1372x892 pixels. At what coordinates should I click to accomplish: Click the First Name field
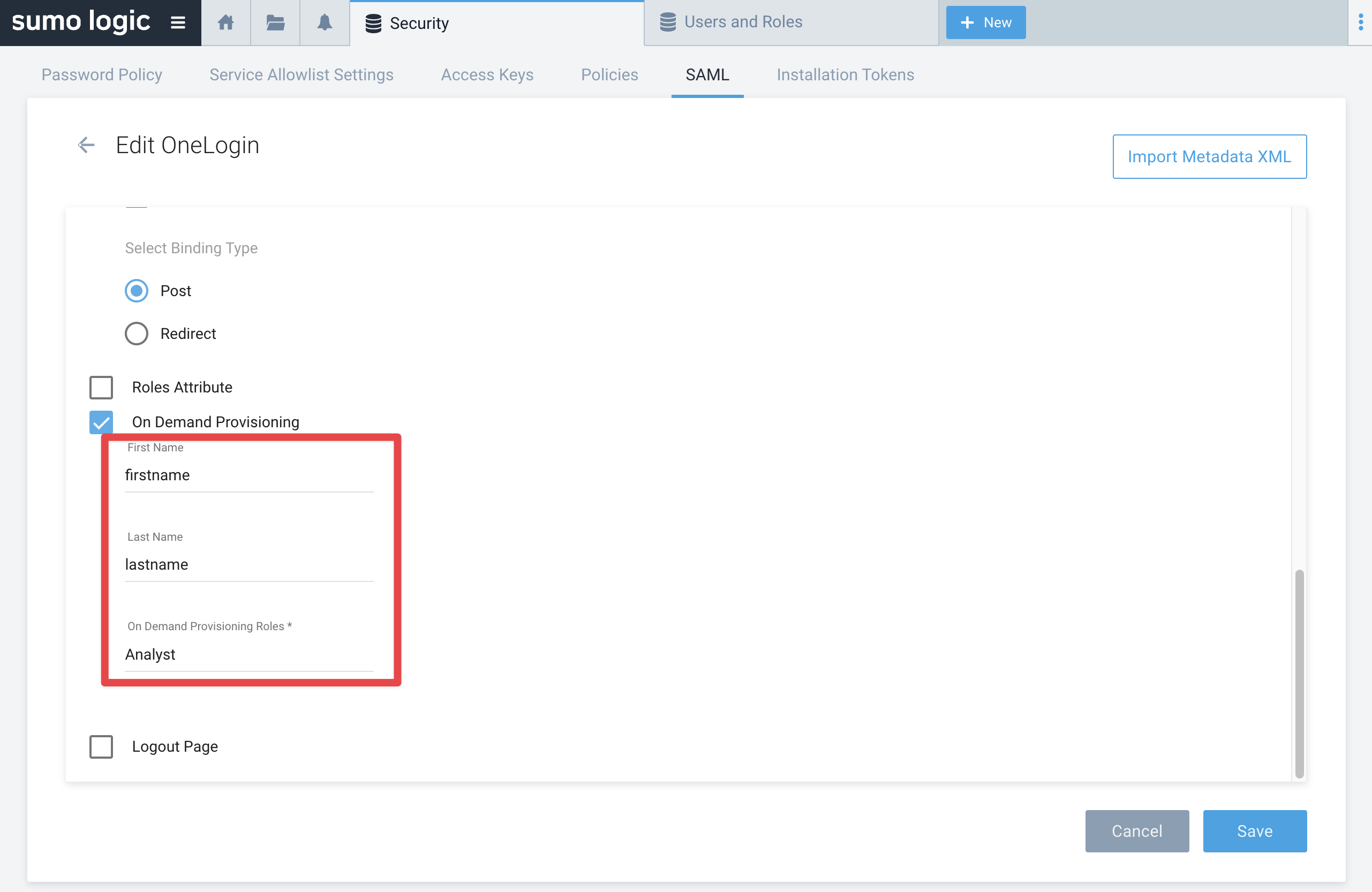pyautogui.click(x=249, y=475)
